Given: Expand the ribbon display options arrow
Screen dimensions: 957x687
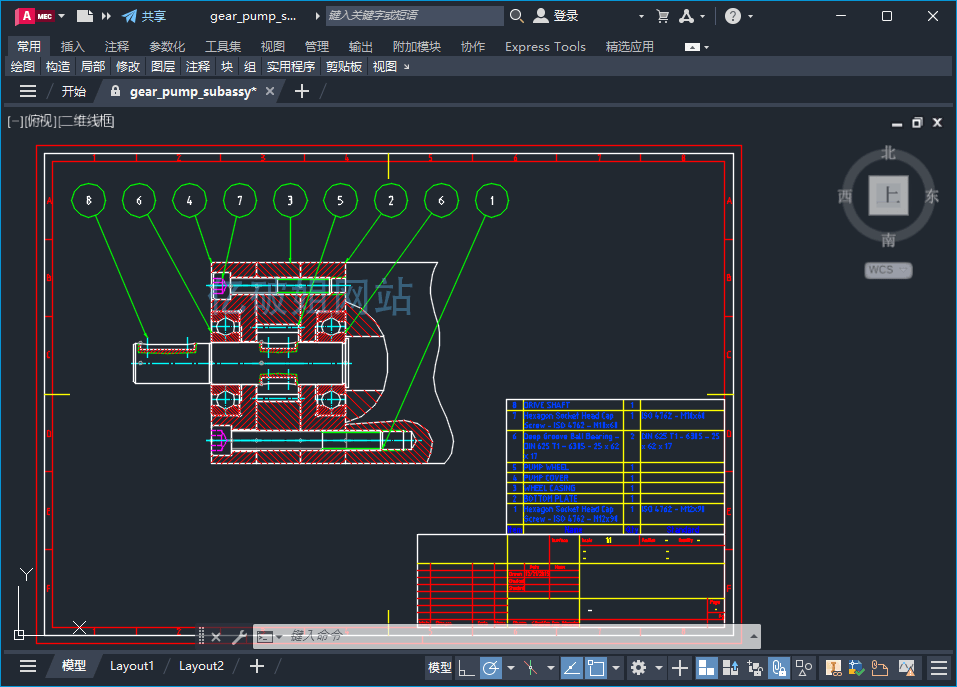Looking at the screenshot, I should [x=707, y=47].
